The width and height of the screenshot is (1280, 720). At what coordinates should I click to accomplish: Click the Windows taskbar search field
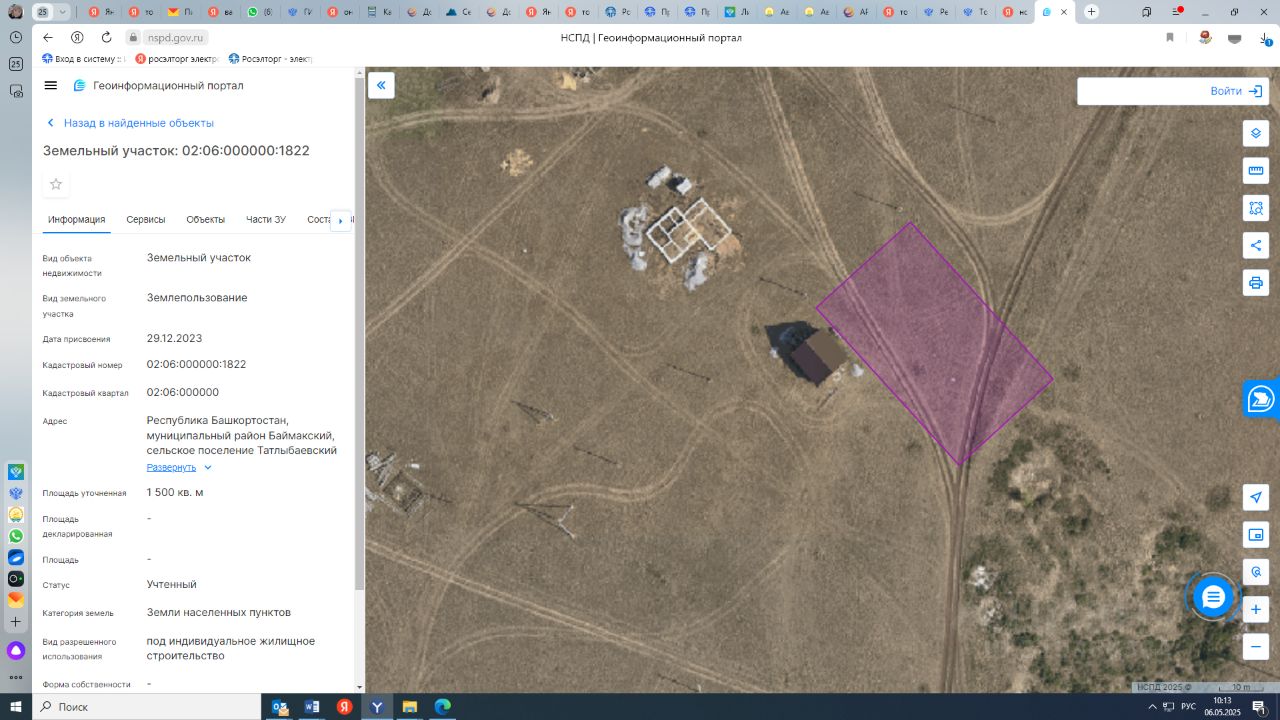(146, 707)
